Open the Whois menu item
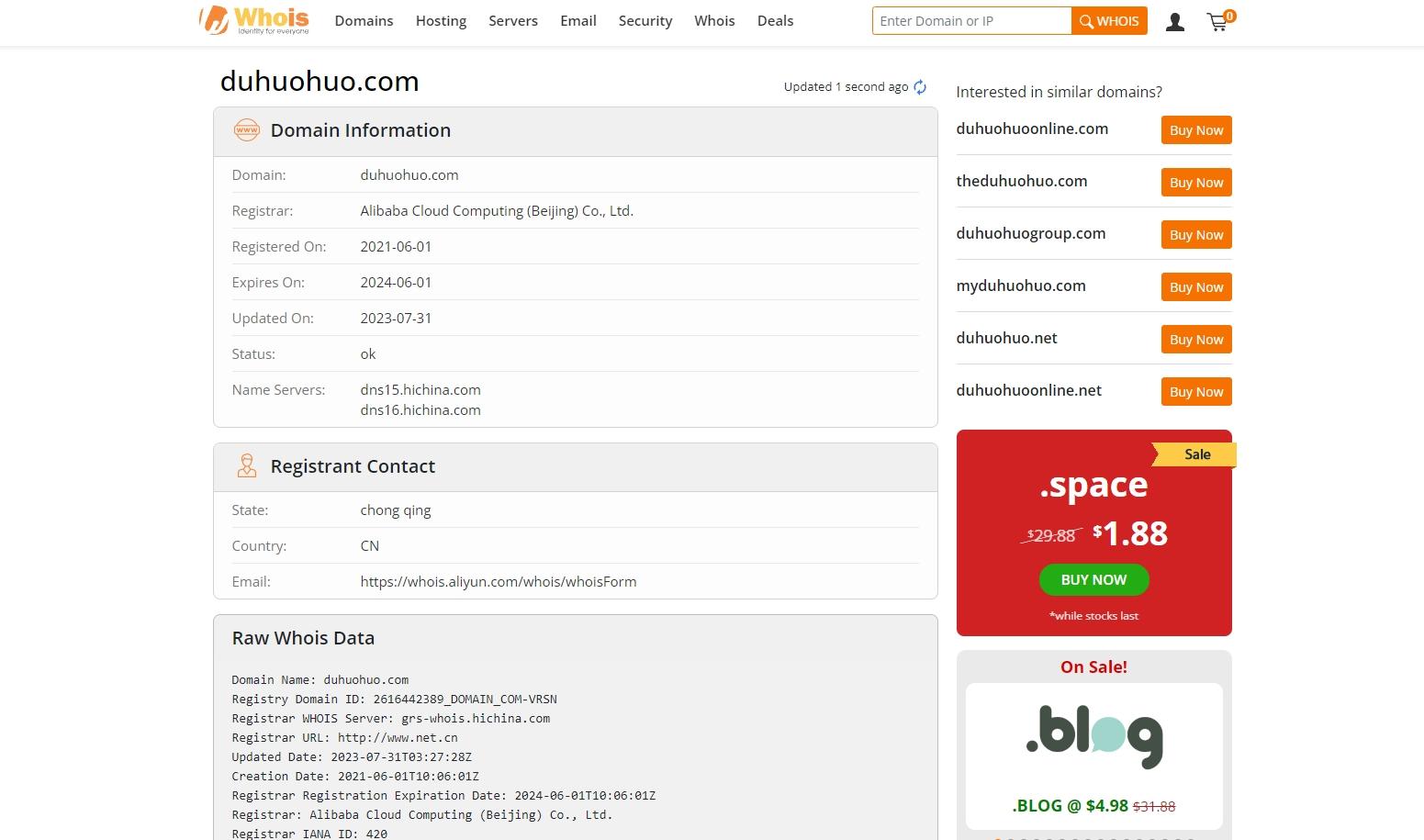The width and height of the screenshot is (1424, 840). pyautogui.click(x=714, y=21)
